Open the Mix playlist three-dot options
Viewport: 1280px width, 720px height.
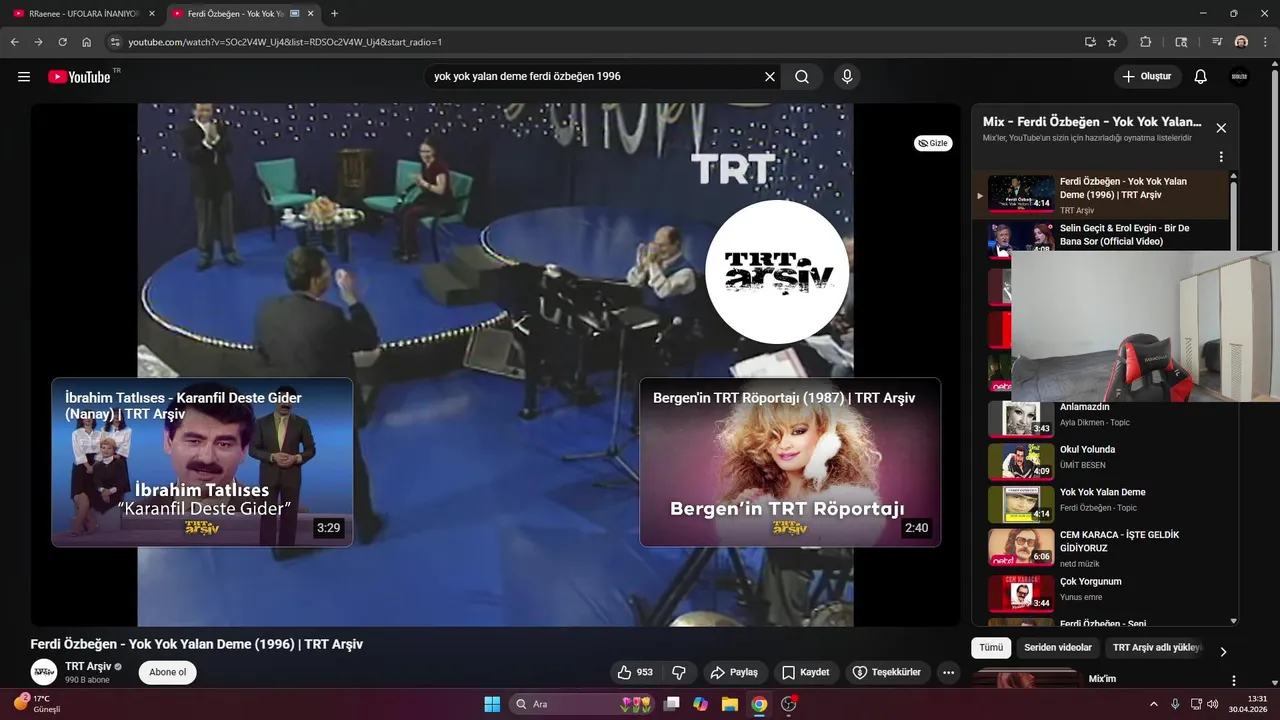click(1221, 157)
